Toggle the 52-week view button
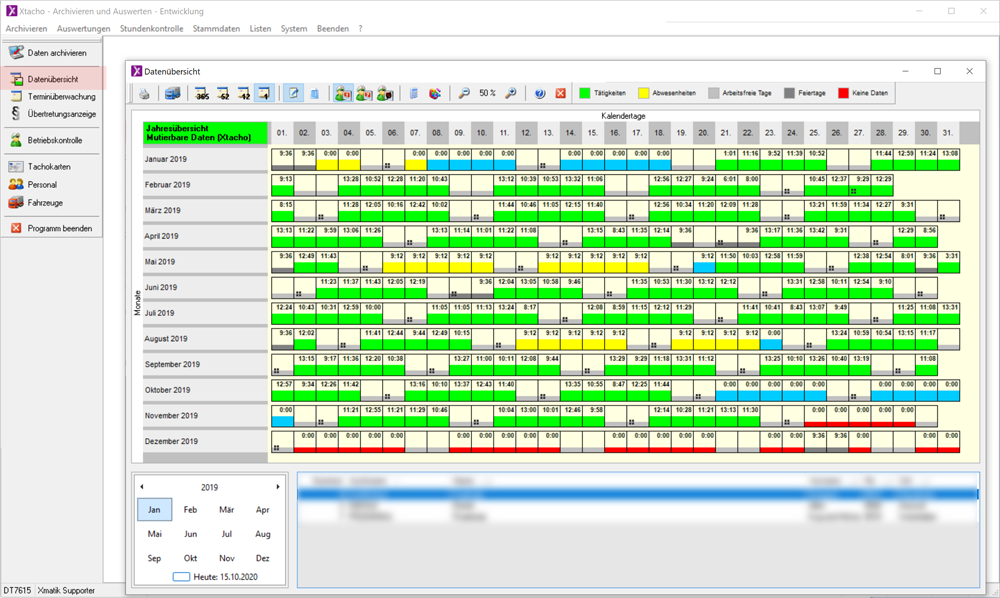1000x598 pixels. point(223,93)
